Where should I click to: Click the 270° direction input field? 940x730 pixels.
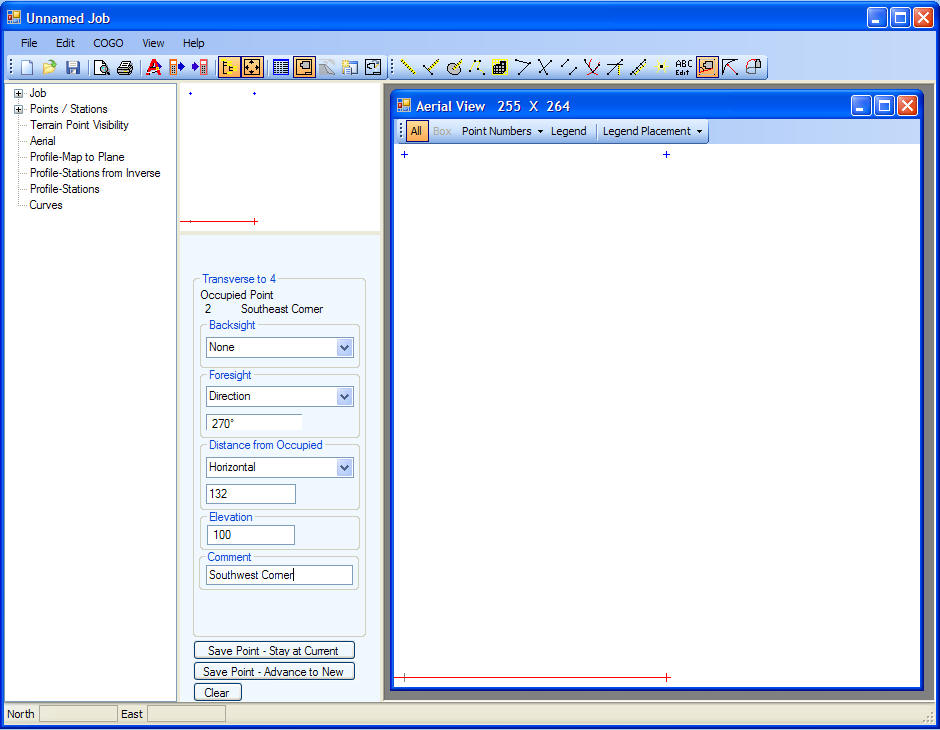pyautogui.click(x=254, y=423)
